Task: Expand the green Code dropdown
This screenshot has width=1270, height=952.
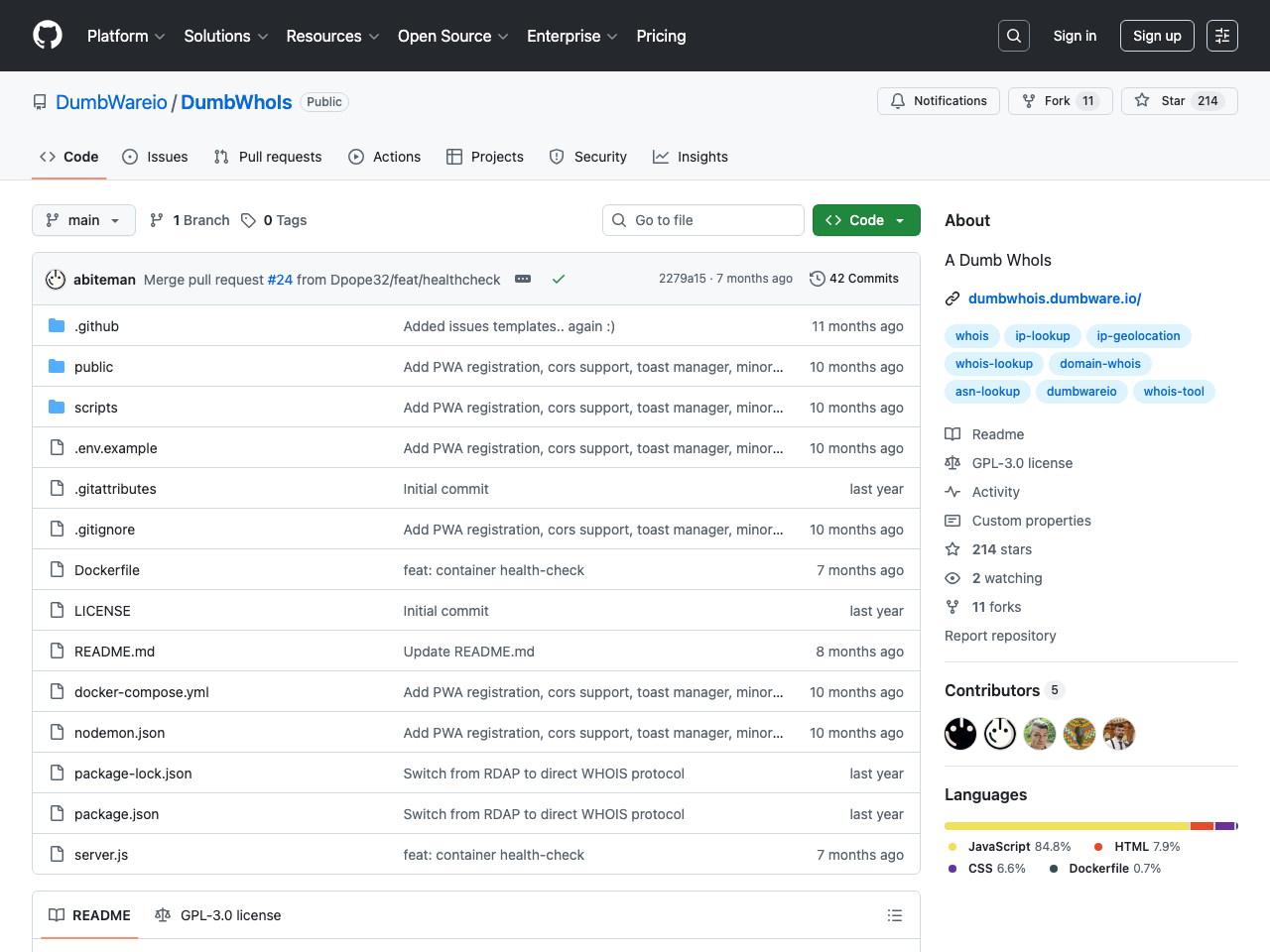Action: point(865,220)
